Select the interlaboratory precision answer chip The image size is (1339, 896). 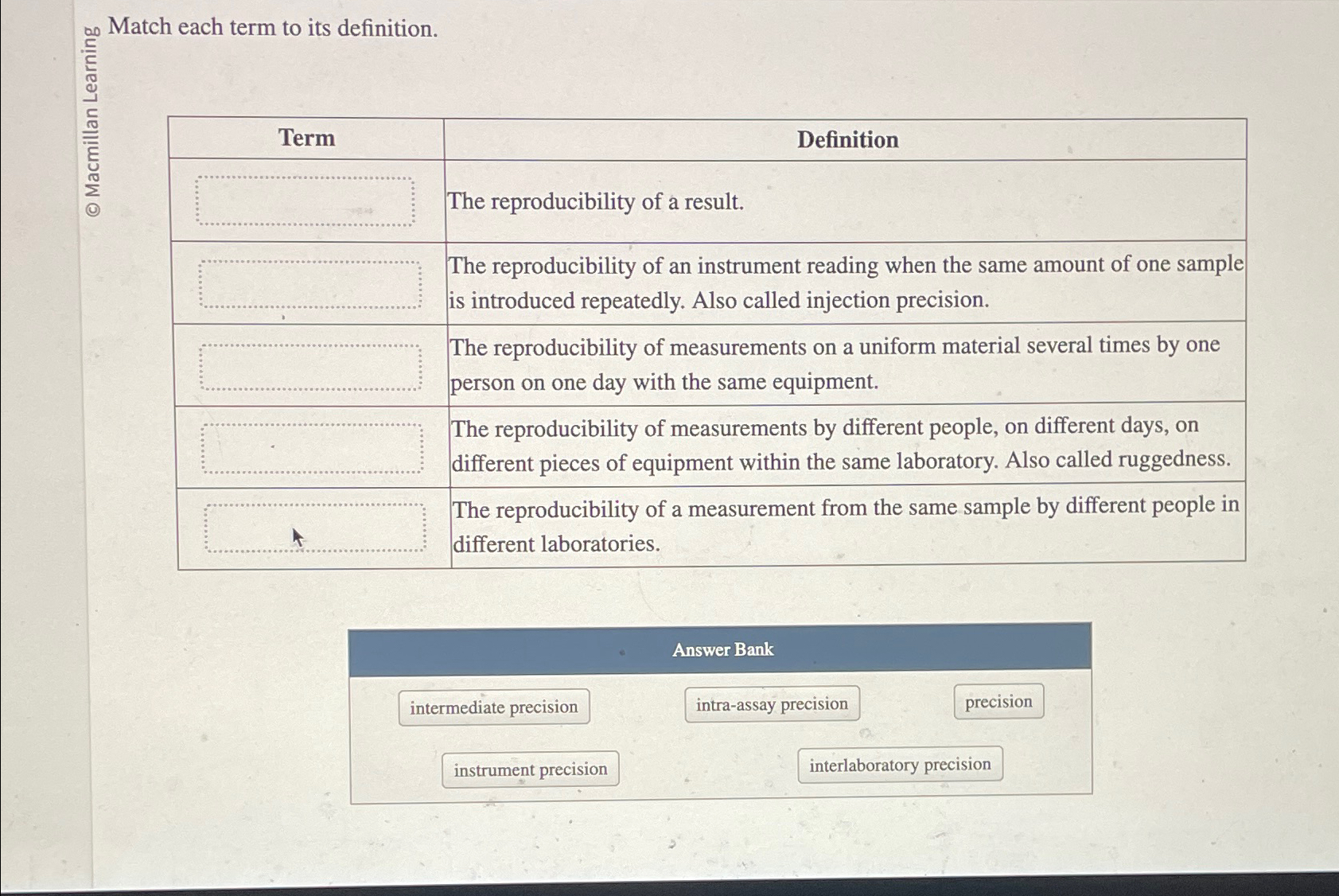click(x=900, y=764)
